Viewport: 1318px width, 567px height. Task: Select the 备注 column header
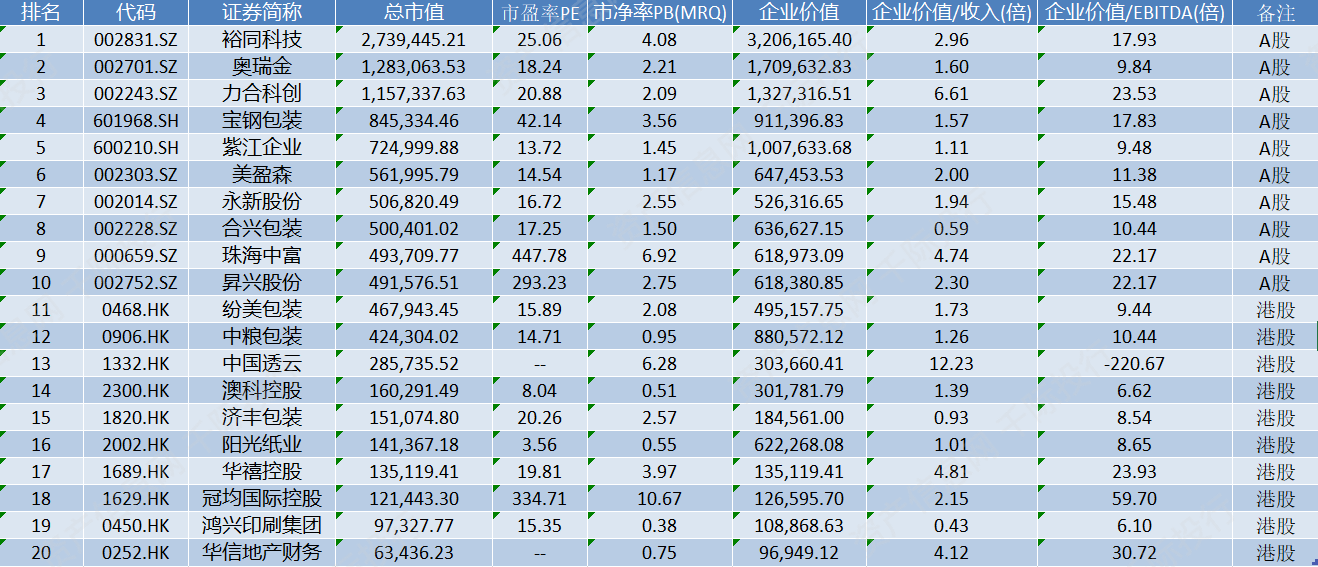[x=1275, y=13]
